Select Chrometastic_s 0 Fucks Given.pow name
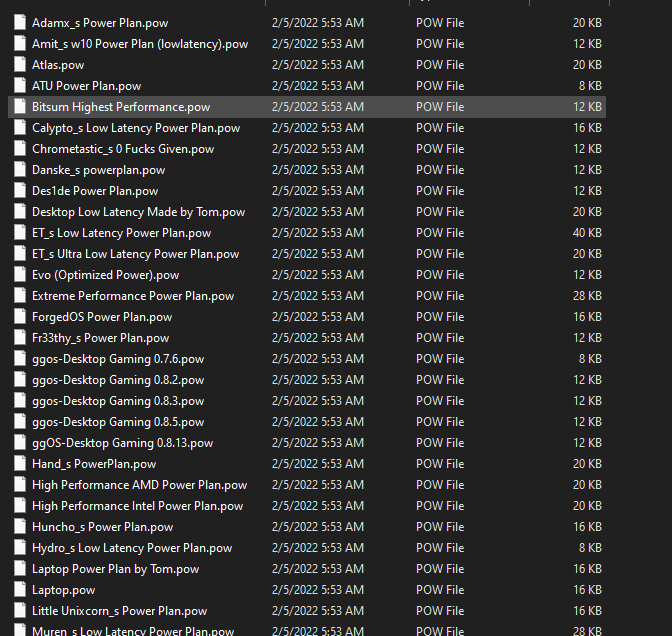 coord(123,149)
